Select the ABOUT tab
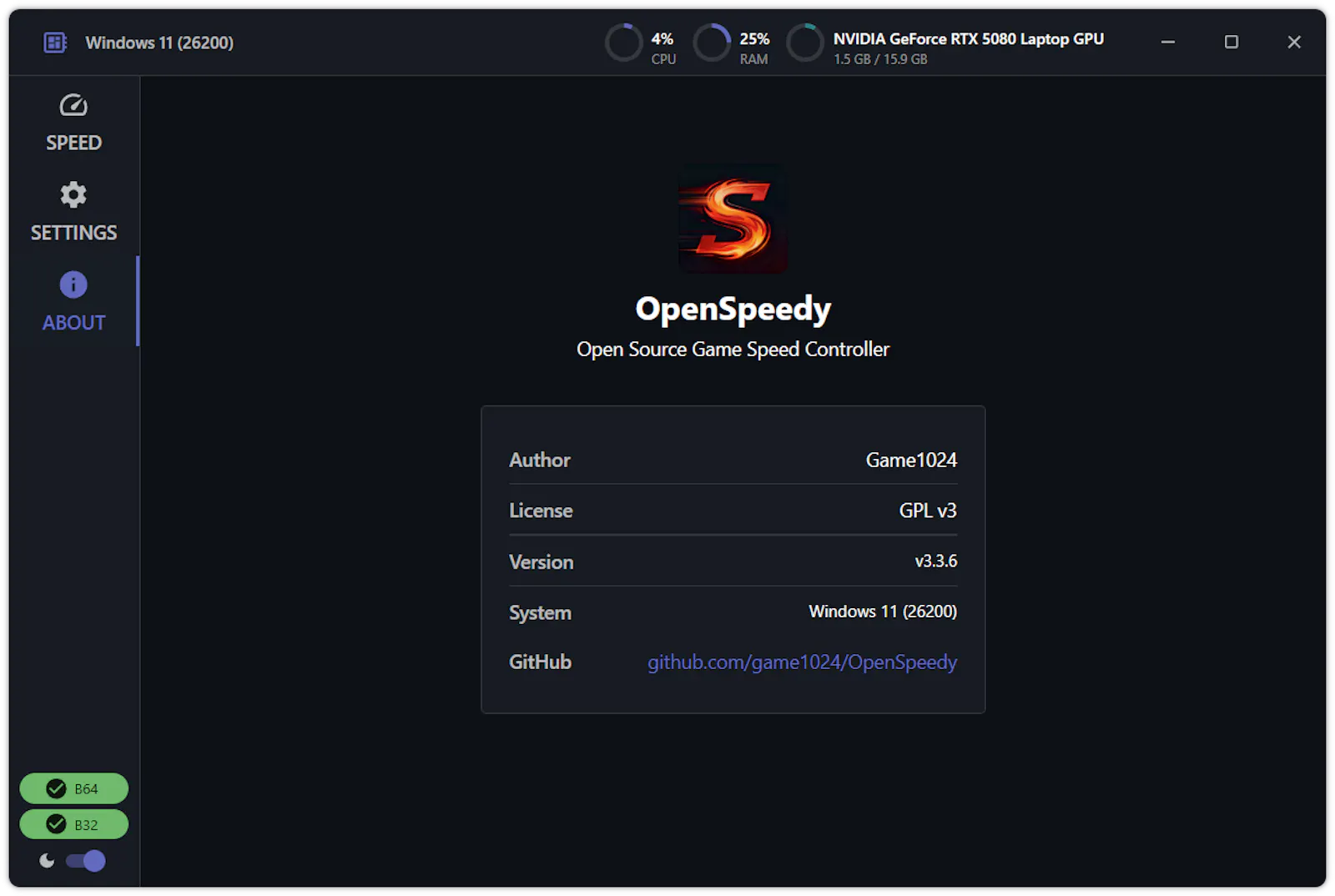 [x=73, y=301]
